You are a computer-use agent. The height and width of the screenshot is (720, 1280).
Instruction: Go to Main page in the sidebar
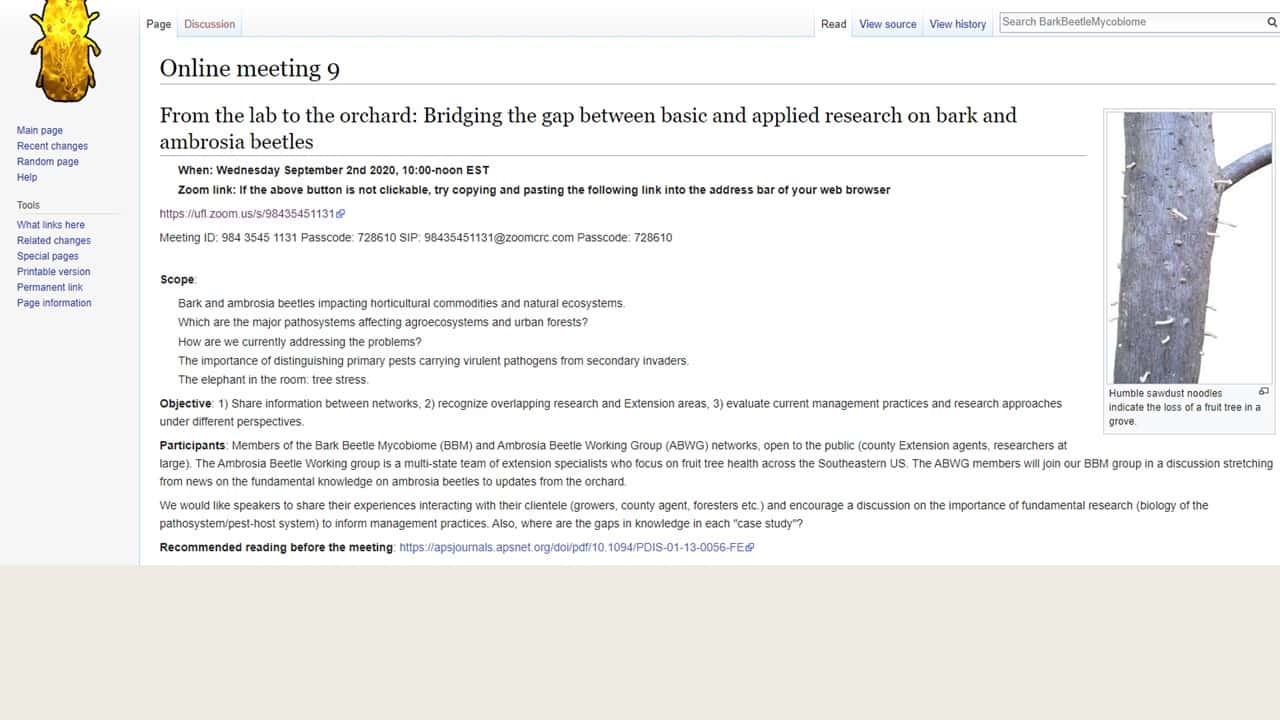40,131
